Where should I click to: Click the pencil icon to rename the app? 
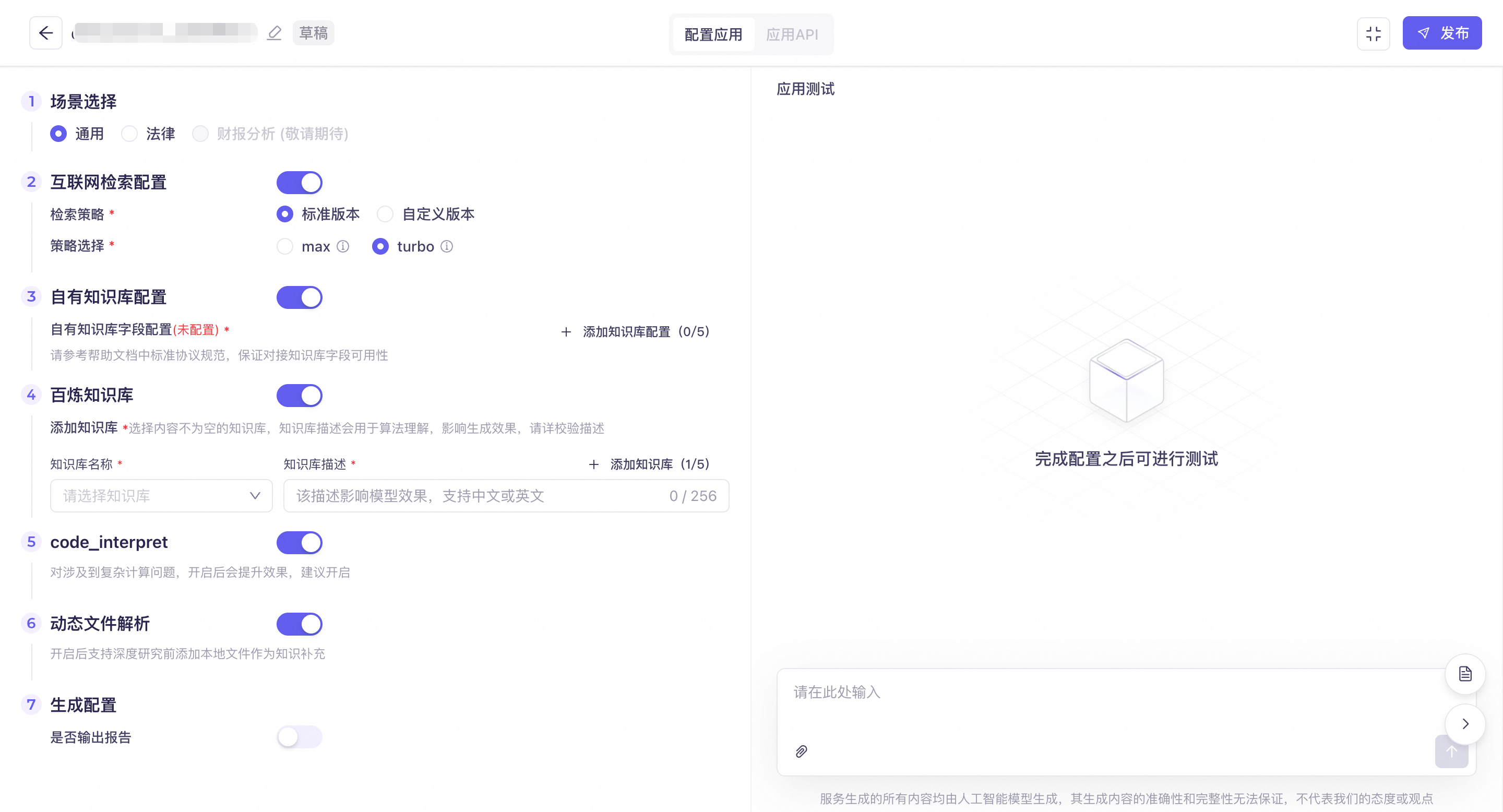273,33
